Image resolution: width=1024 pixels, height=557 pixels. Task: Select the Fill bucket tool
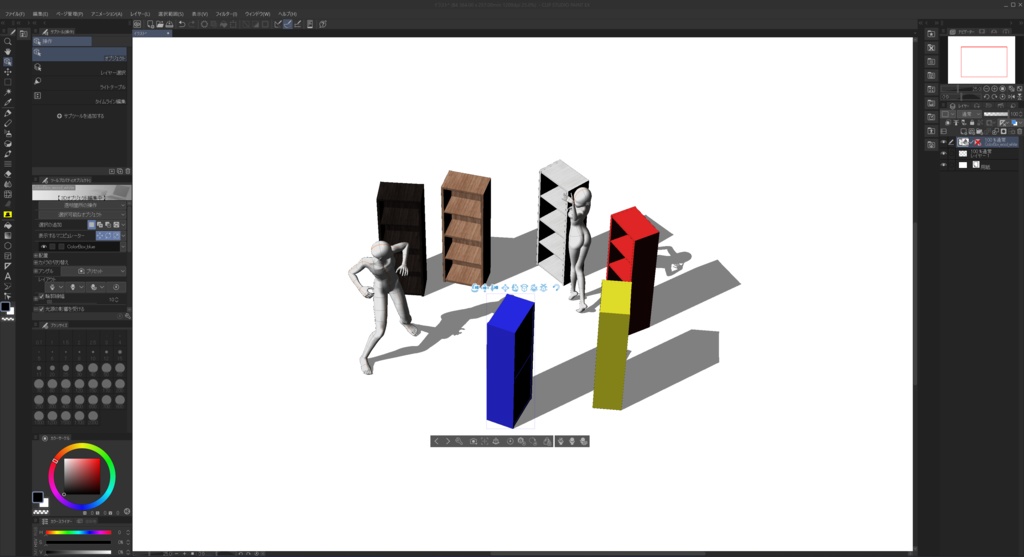(8, 225)
